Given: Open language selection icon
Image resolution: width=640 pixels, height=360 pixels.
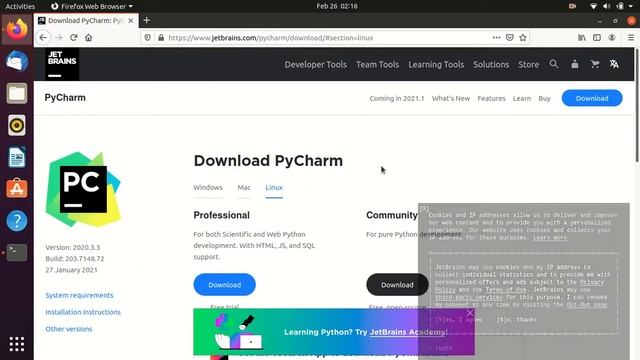Looking at the screenshot, I should point(614,64).
